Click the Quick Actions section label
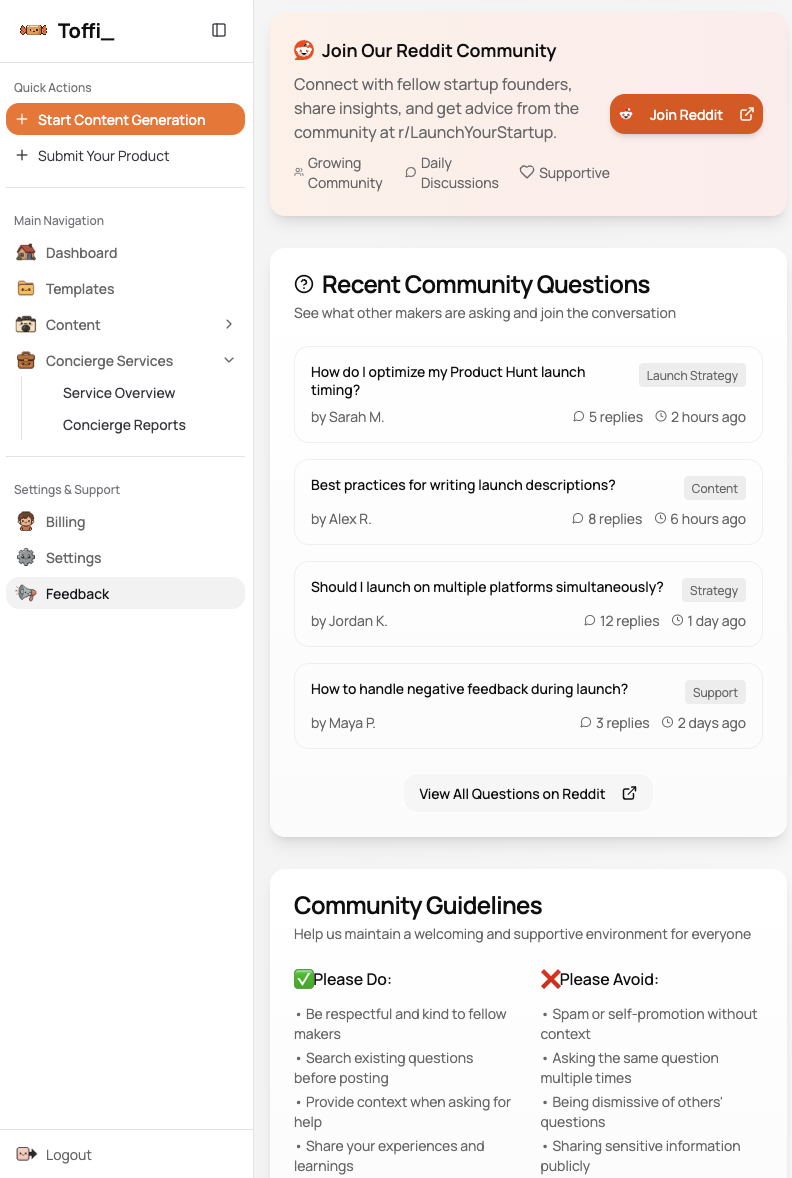792x1178 pixels. pyautogui.click(x=53, y=87)
